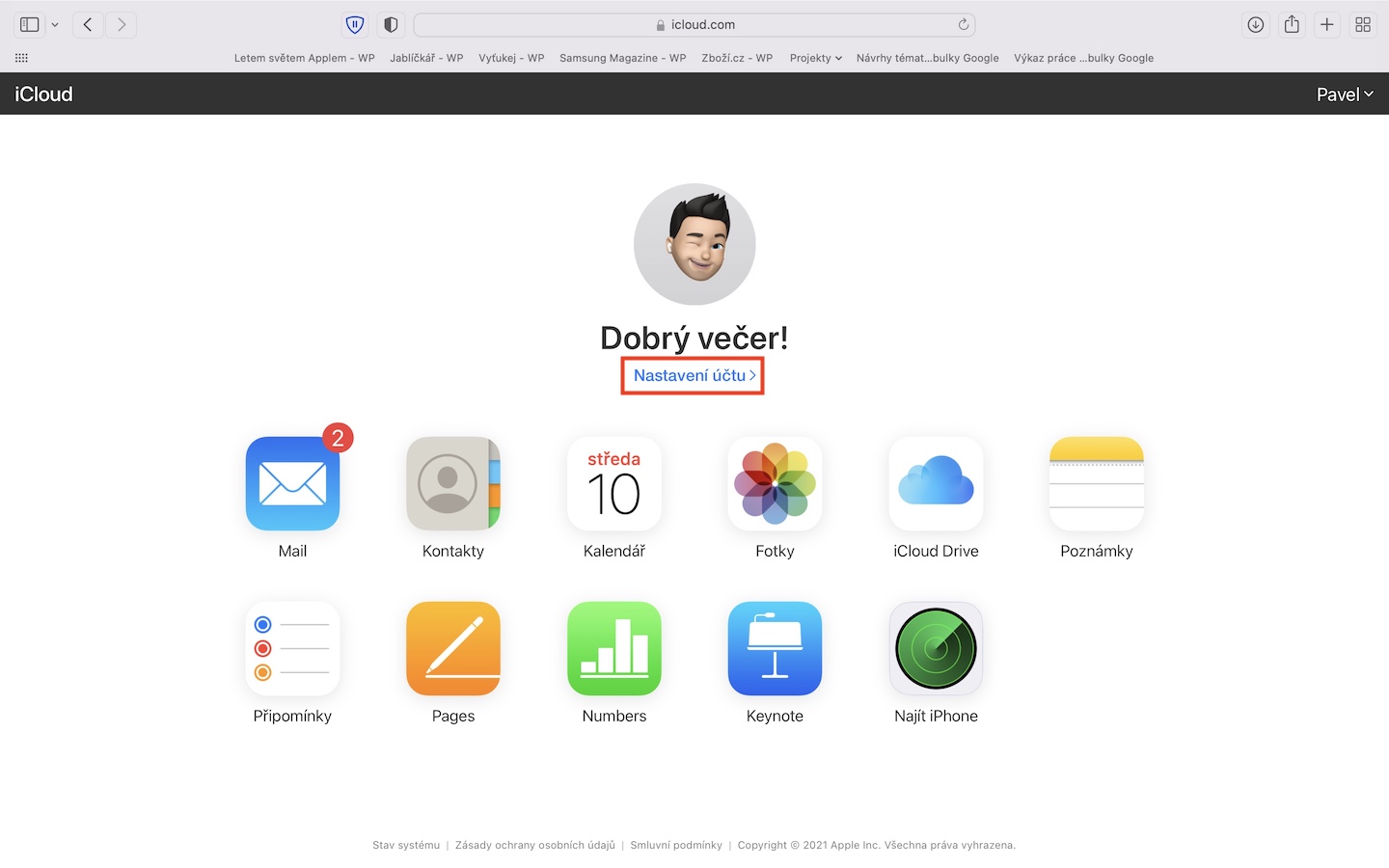Open the Kalendář app
Image resolution: width=1389 pixels, height=868 pixels.
614,483
